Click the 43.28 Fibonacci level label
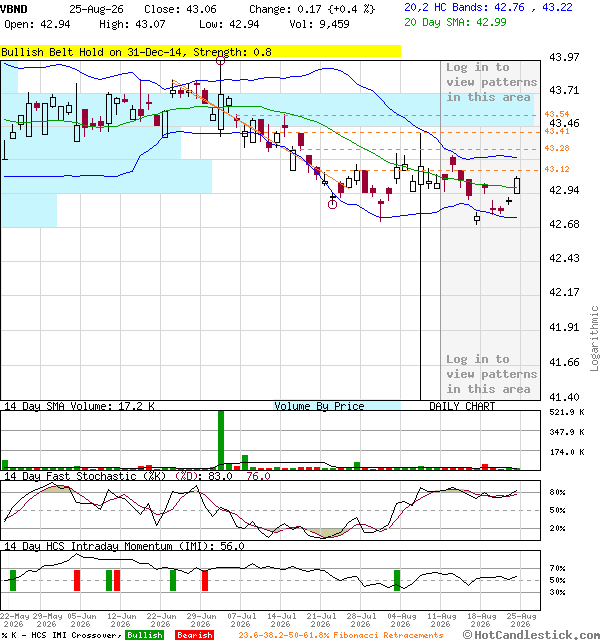 click(557, 148)
